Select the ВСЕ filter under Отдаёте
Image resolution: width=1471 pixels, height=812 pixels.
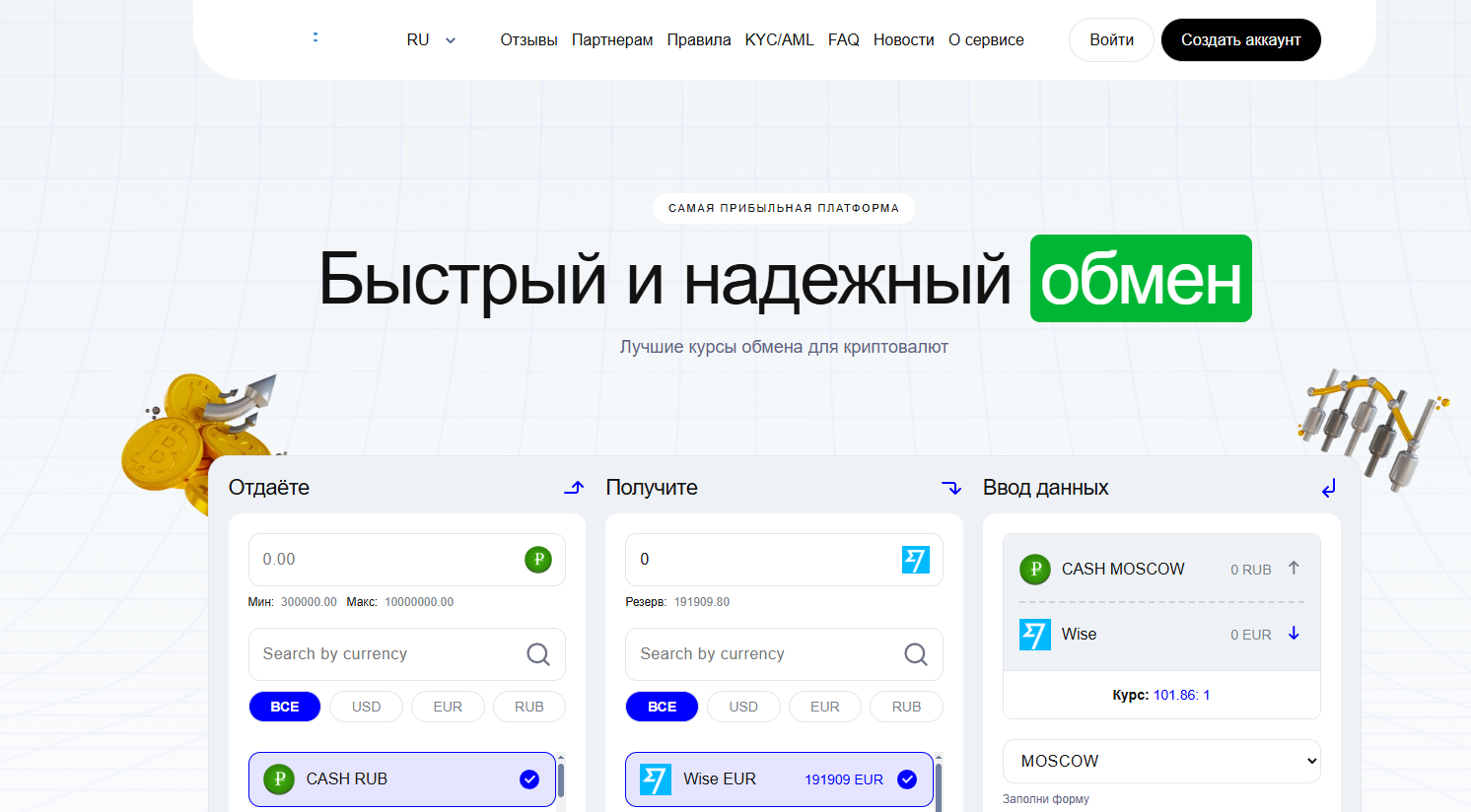point(285,707)
